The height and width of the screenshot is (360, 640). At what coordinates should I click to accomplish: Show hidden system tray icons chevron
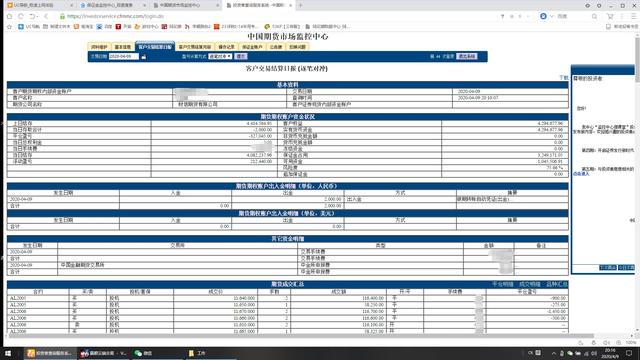click(554, 353)
